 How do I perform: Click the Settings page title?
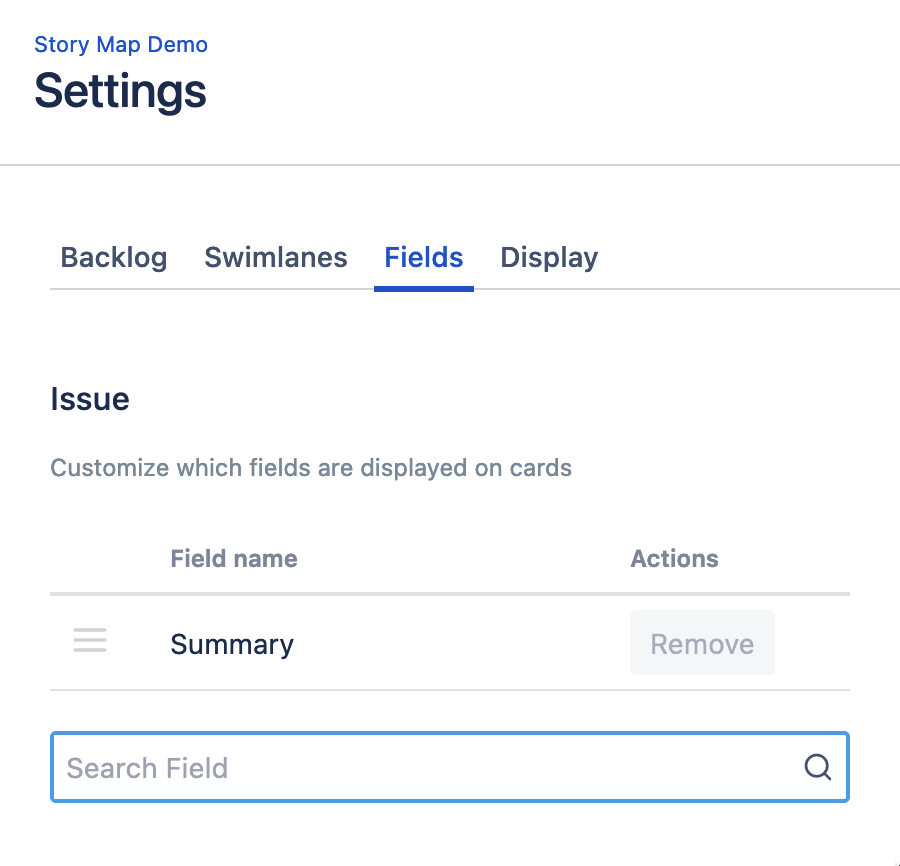click(120, 91)
